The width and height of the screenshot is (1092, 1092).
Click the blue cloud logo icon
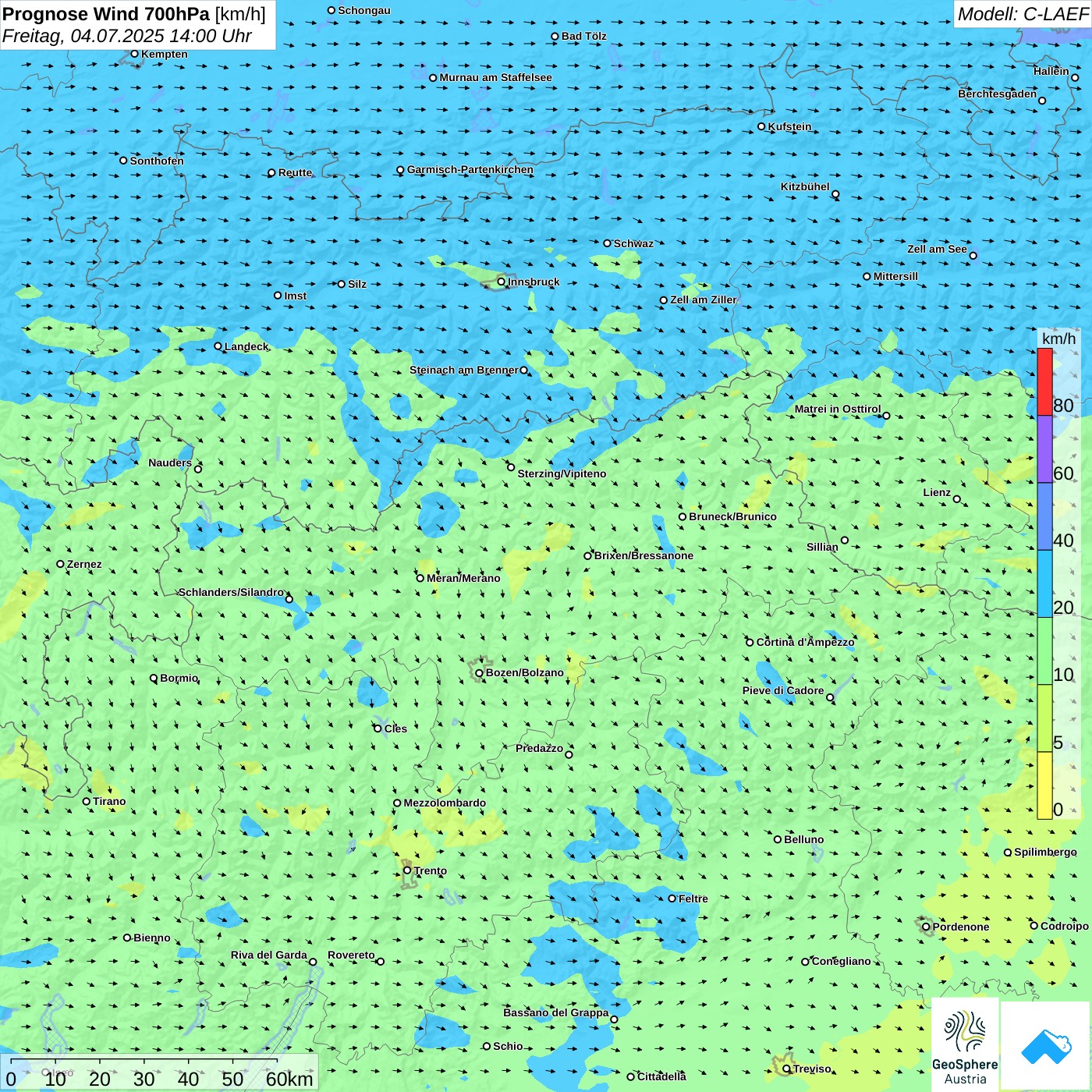coord(1046,1047)
